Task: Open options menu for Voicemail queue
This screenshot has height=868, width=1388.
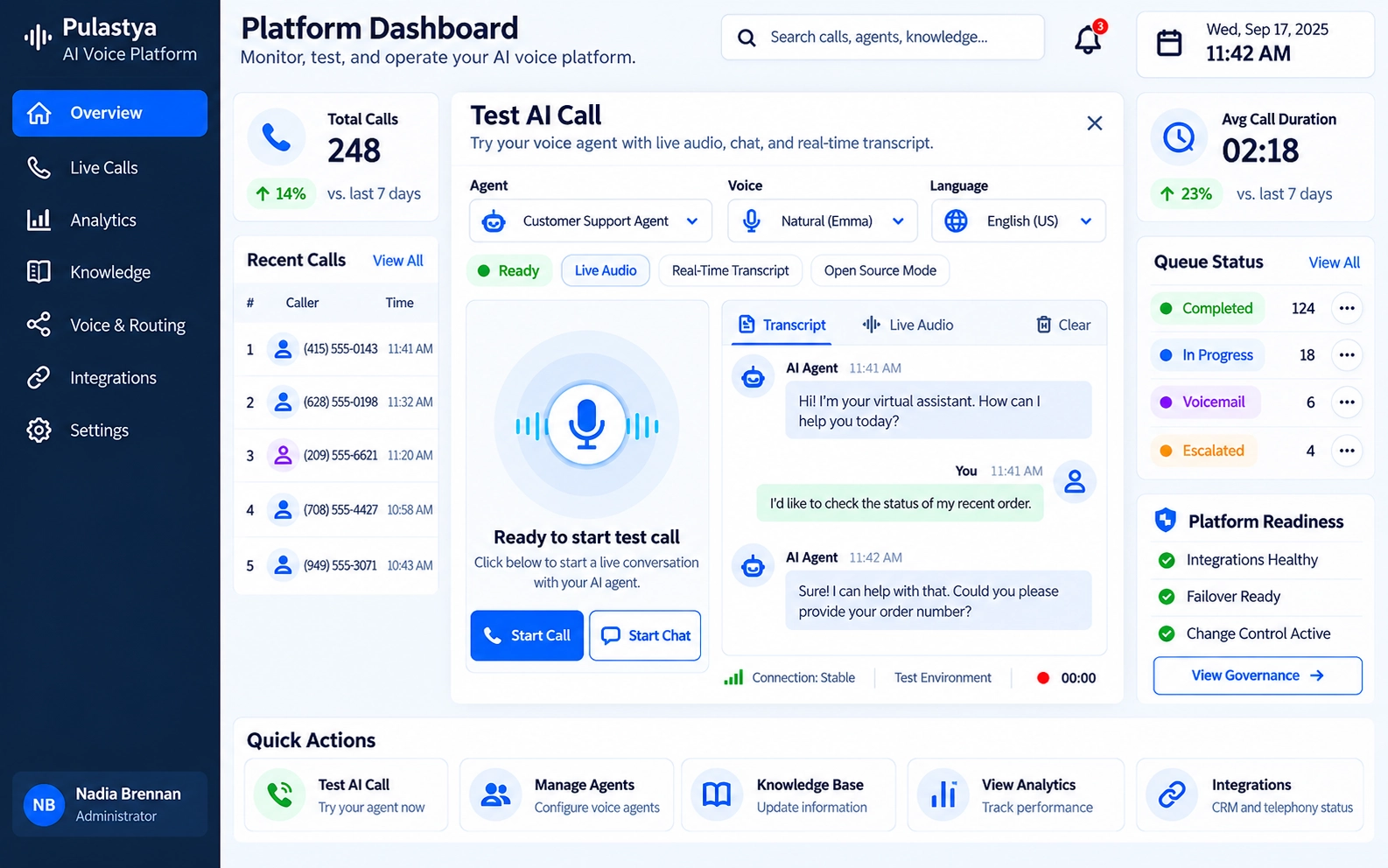Action: (1347, 402)
